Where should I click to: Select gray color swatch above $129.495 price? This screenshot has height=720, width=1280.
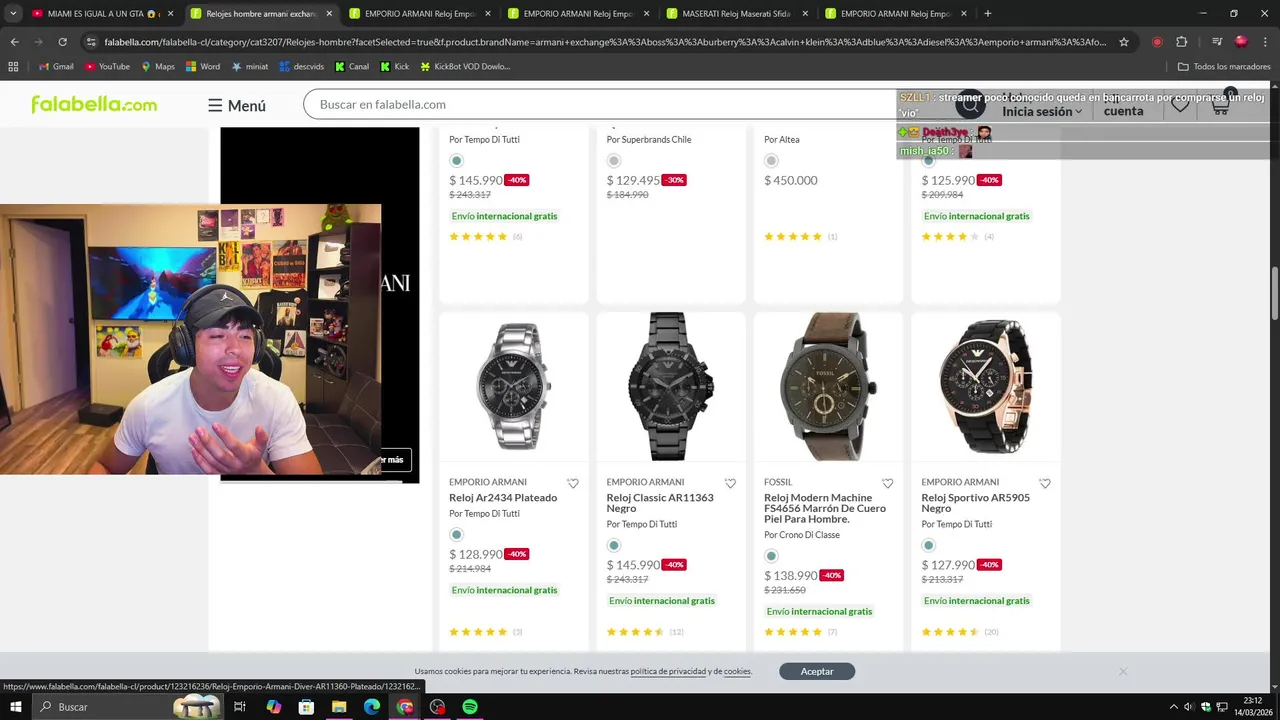pyautogui.click(x=614, y=160)
